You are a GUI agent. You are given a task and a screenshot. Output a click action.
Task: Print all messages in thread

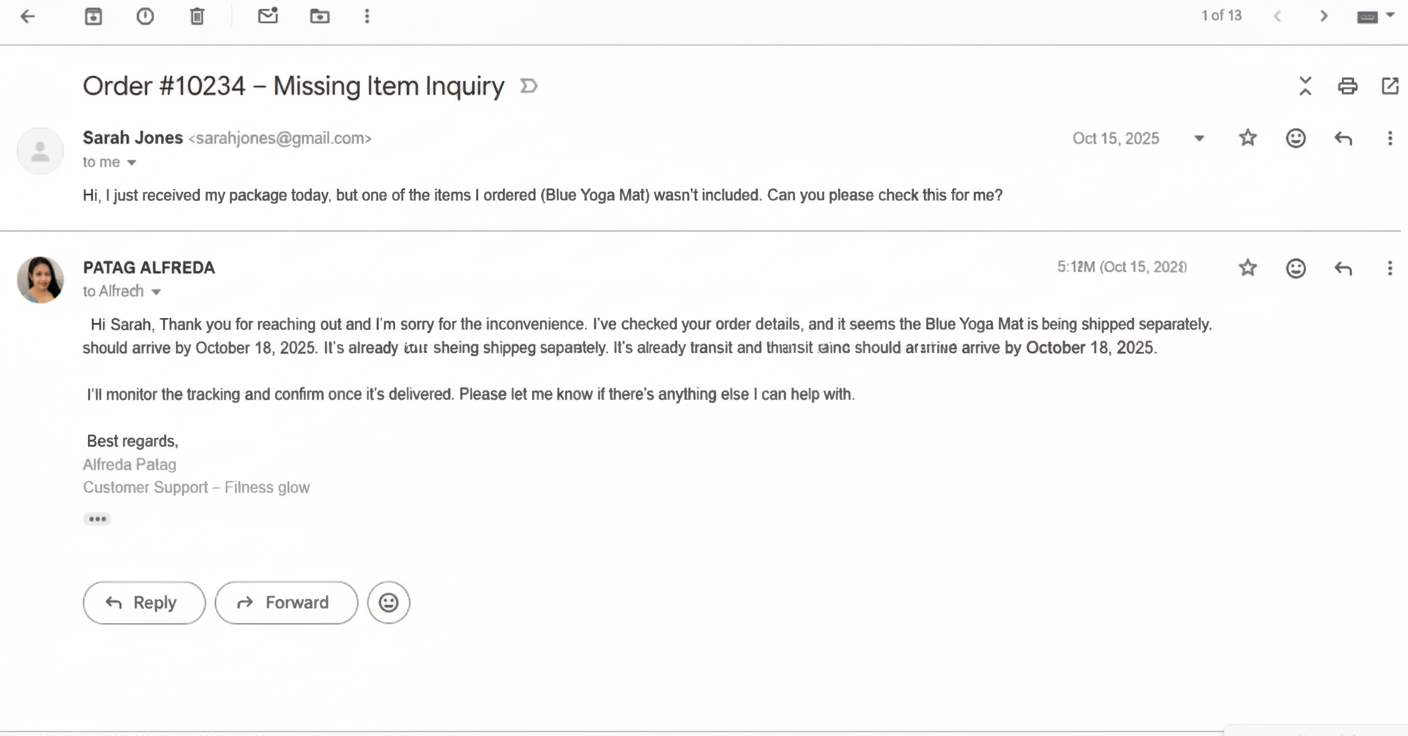tap(1347, 86)
